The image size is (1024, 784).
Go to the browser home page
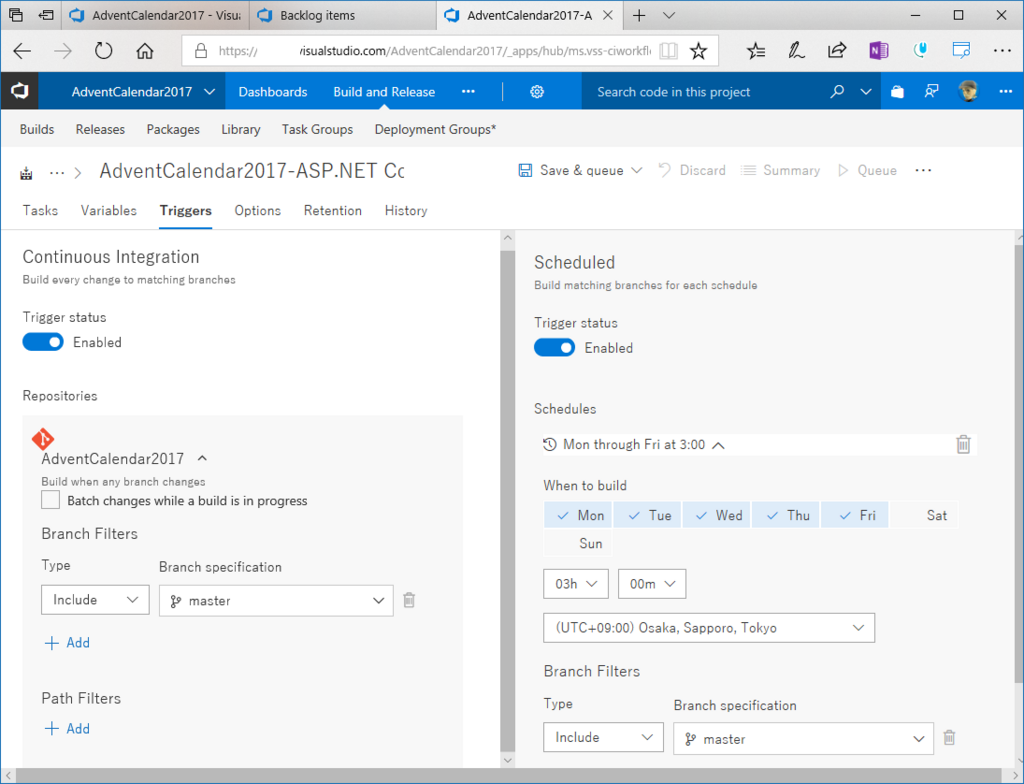tap(144, 51)
